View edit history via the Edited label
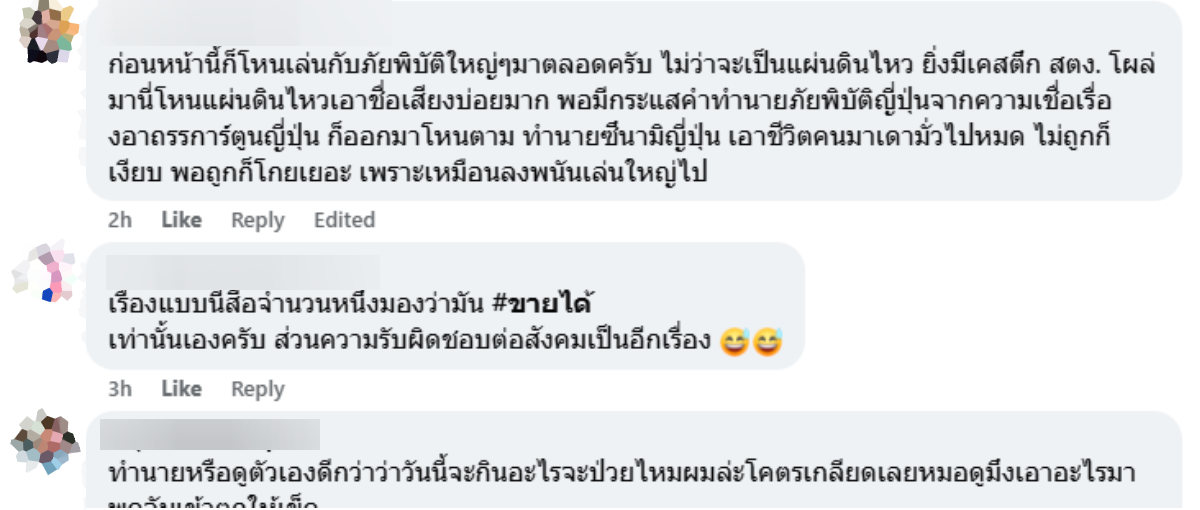The width and height of the screenshot is (1200, 510). [x=344, y=219]
